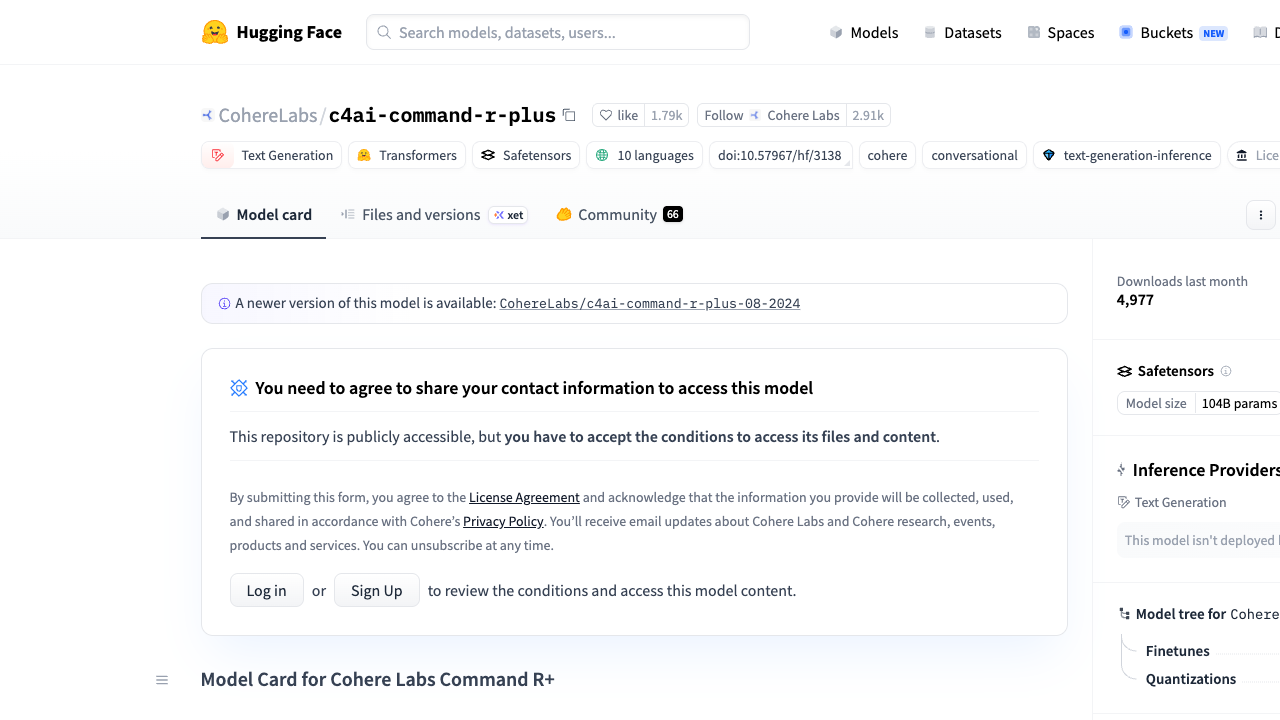Click the Log in button
Viewport: 1280px width, 720px height.
(267, 590)
